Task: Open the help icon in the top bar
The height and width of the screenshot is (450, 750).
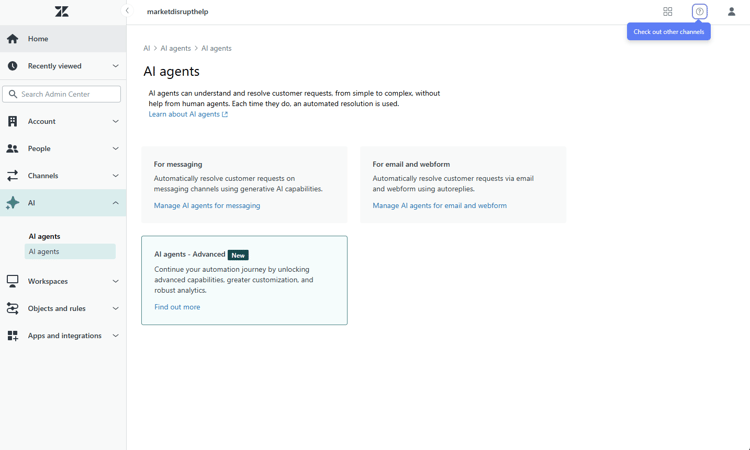Action: tap(700, 12)
